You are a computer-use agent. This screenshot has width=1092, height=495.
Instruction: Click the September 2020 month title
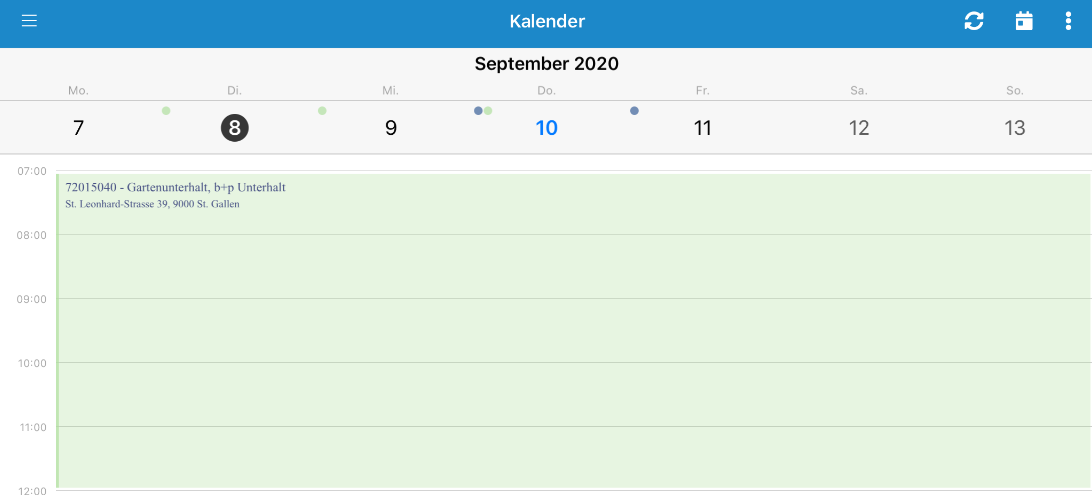[x=547, y=64]
